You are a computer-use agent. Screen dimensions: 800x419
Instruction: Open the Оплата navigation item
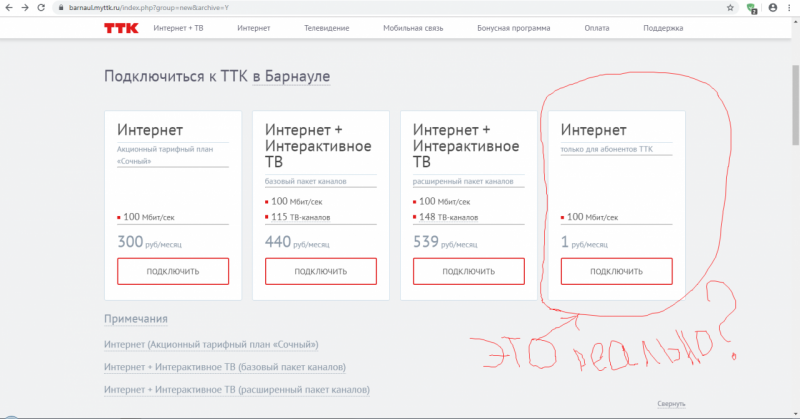click(x=597, y=28)
